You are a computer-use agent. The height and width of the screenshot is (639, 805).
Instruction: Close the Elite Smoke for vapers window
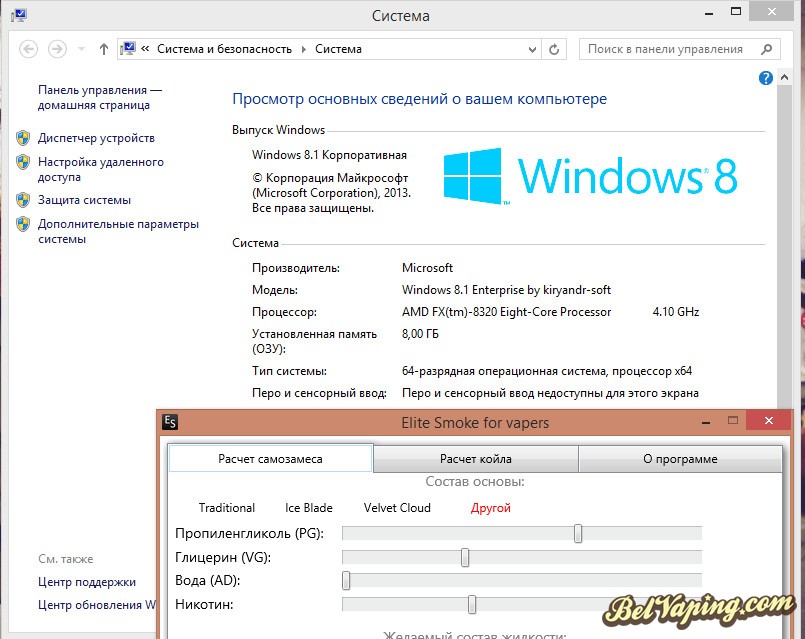[769, 420]
